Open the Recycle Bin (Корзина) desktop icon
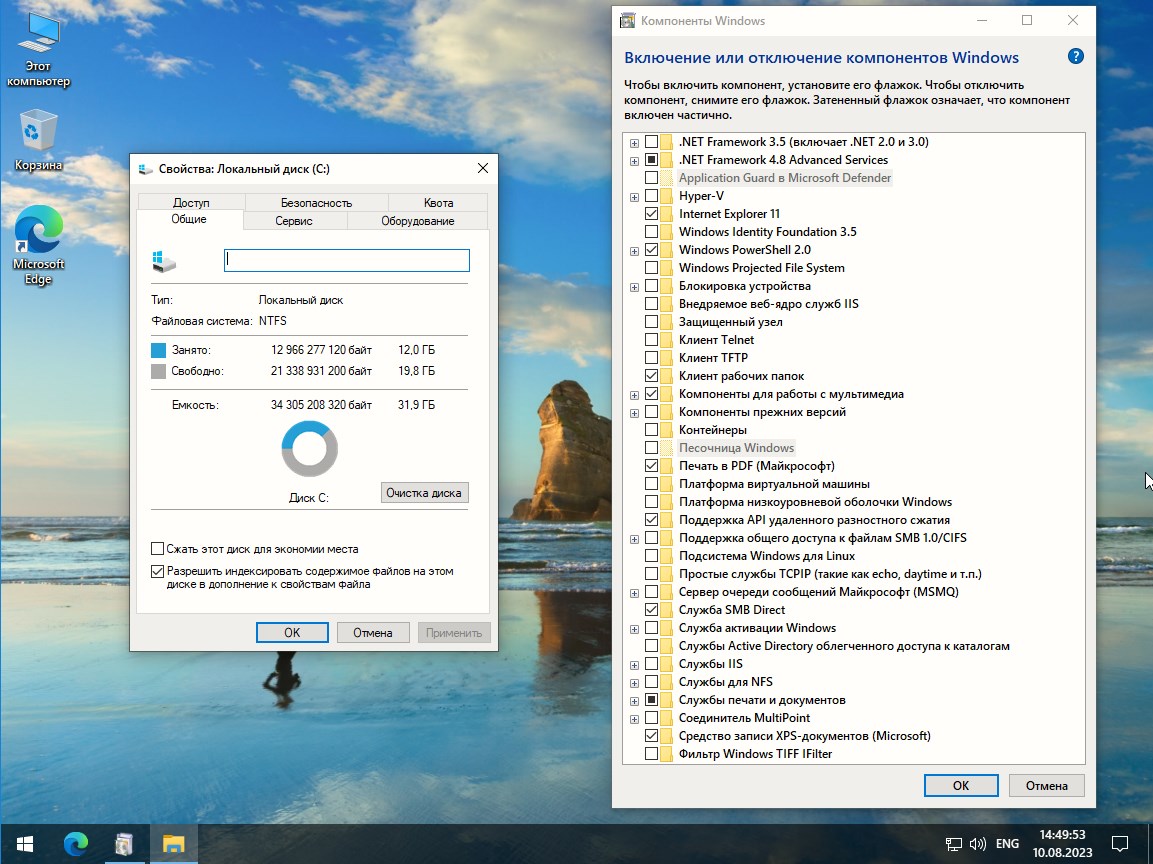The height and width of the screenshot is (864, 1153). point(38,132)
